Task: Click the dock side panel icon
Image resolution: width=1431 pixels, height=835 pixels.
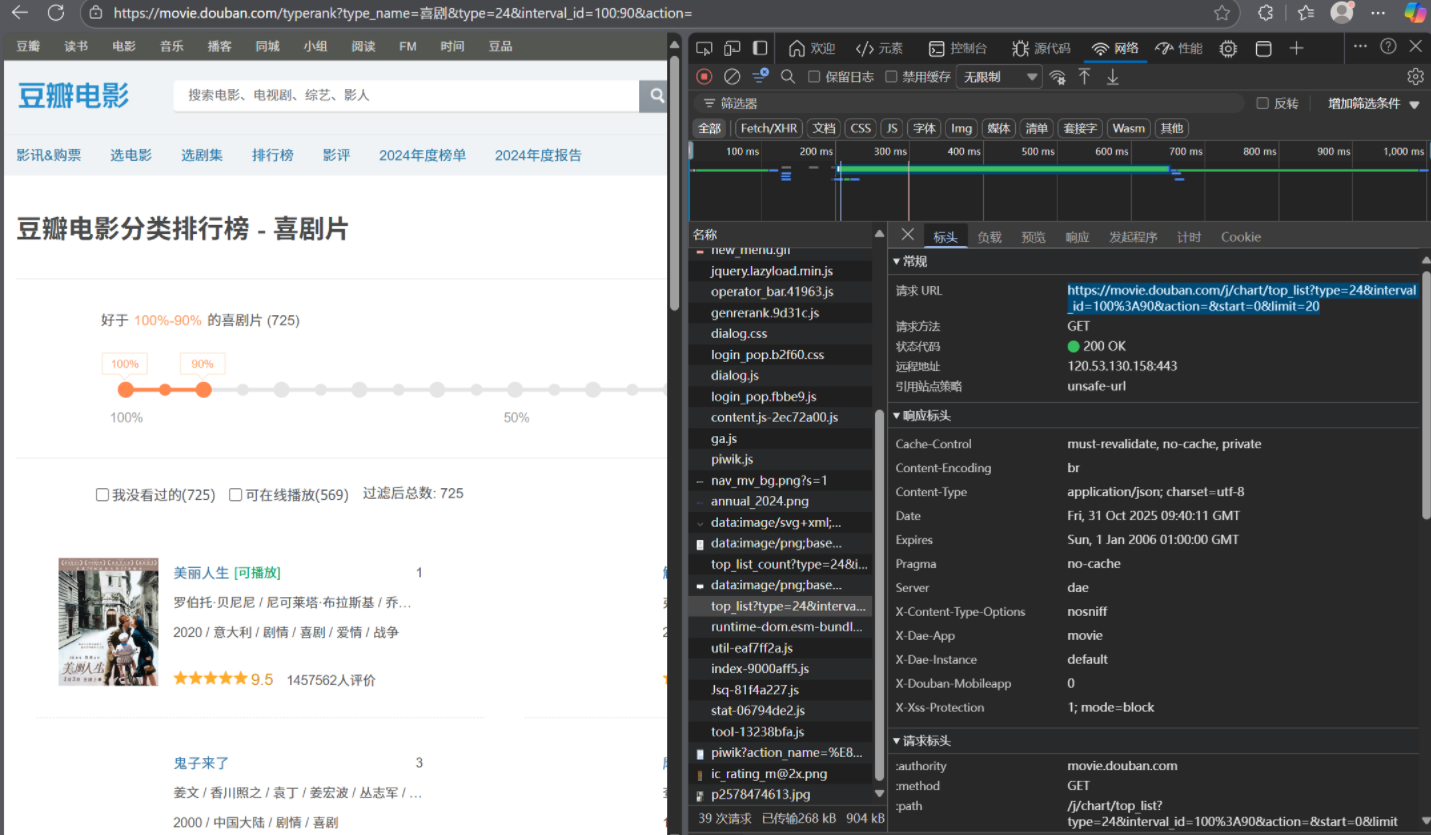Action: click(x=760, y=48)
